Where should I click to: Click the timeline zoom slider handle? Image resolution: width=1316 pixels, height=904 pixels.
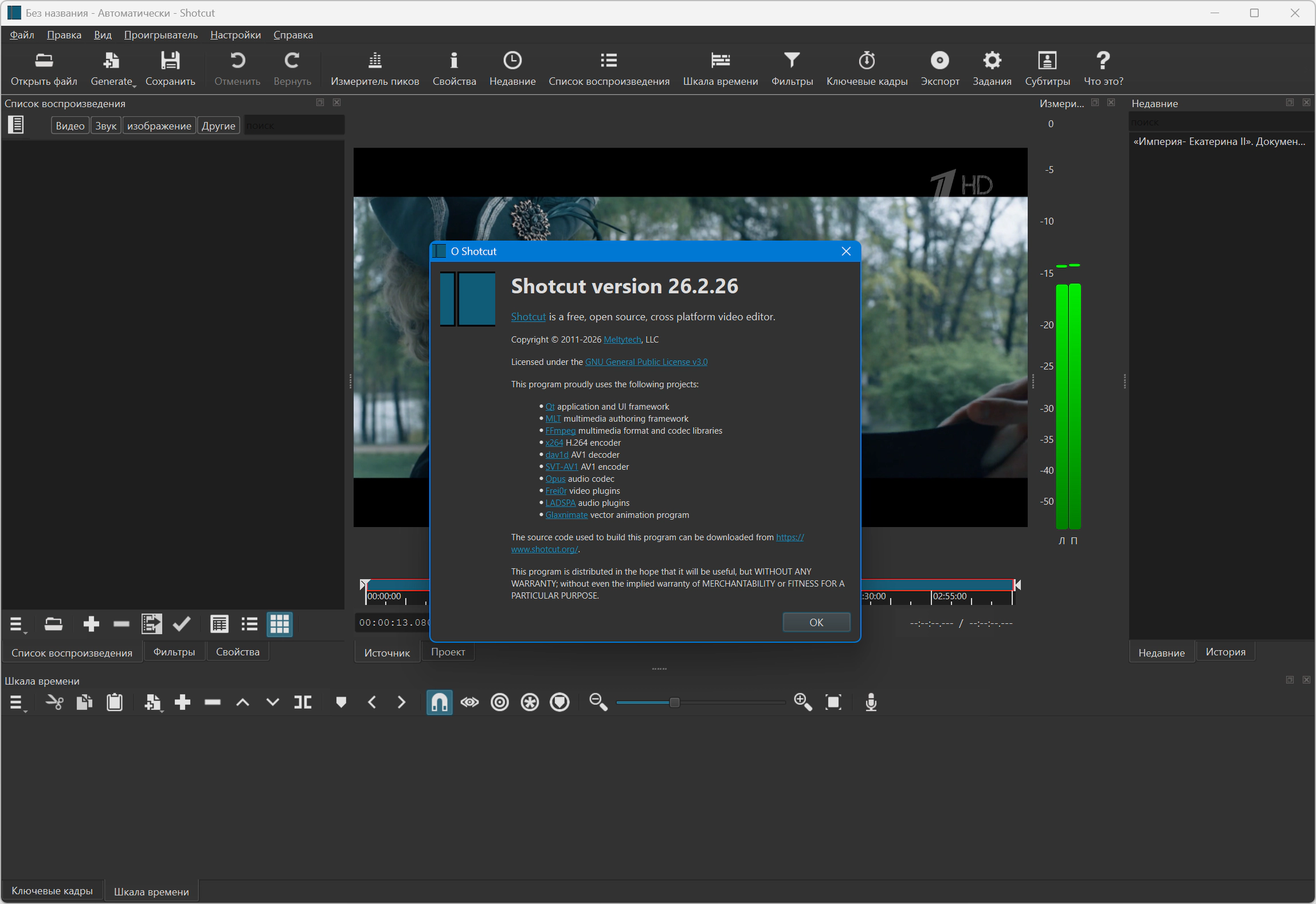[675, 702]
